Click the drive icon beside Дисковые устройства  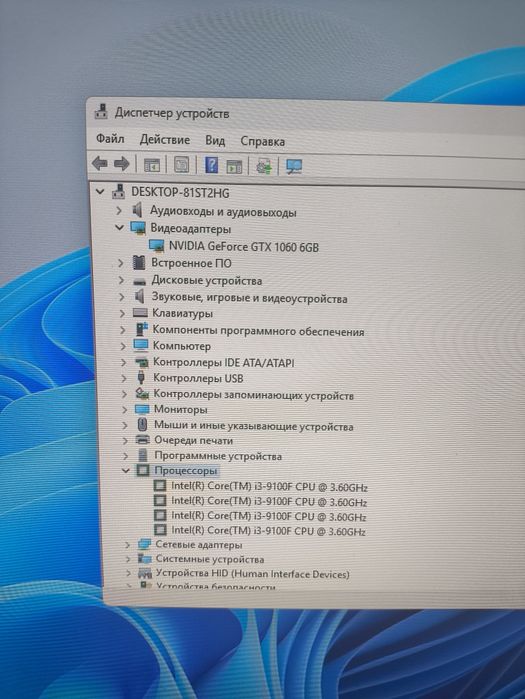point(139,282)
